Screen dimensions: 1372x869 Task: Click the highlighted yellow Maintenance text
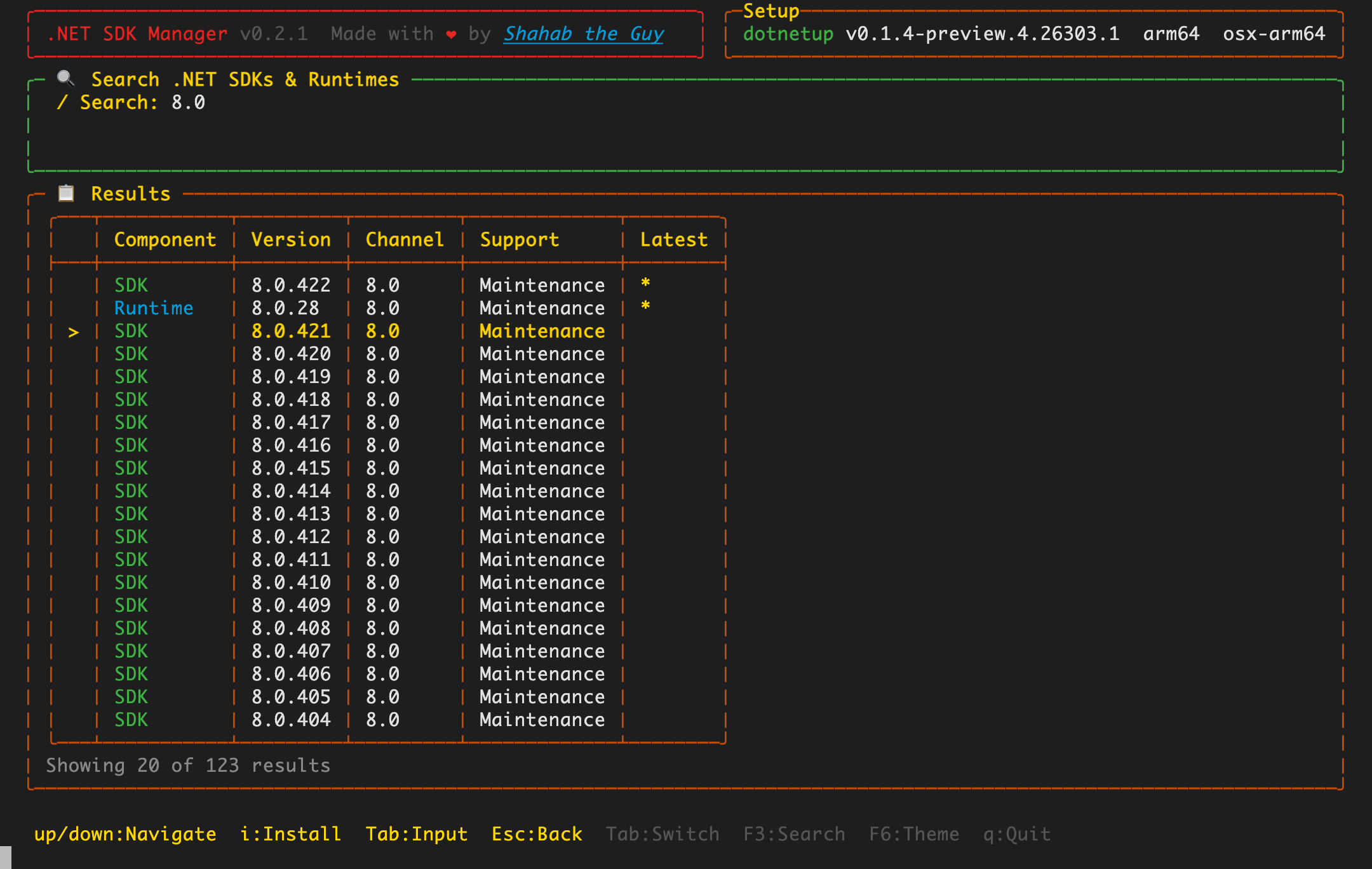(542, 331)
